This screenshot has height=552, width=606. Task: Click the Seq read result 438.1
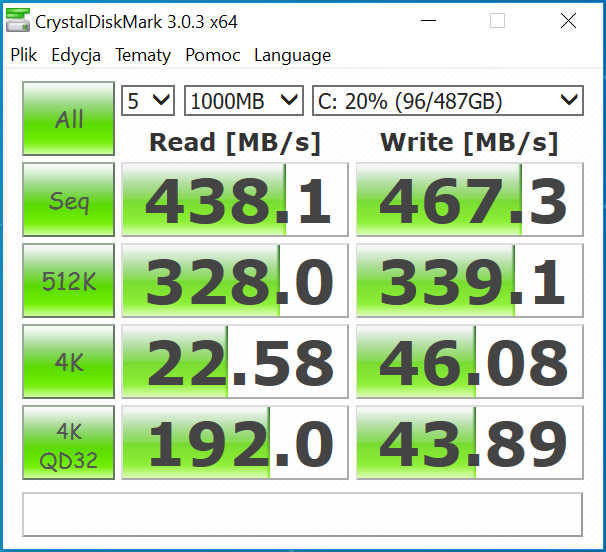tap(235, 199)
